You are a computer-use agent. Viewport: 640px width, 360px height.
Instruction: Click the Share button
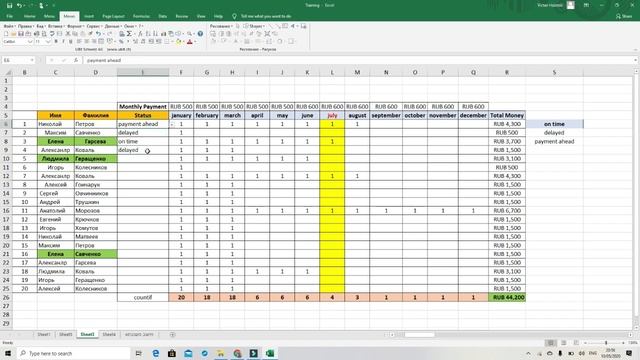(x=624, y=16)
